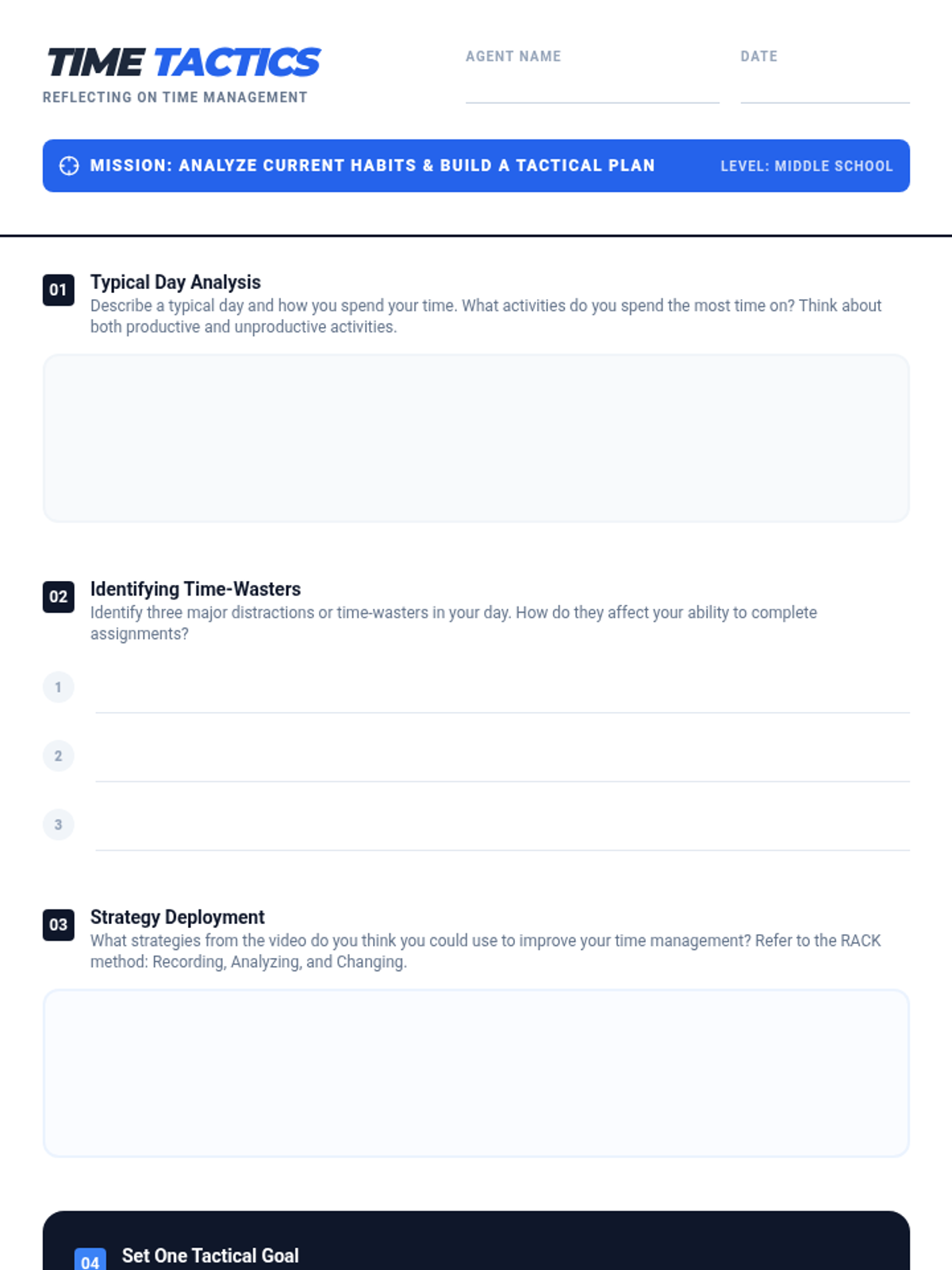Click the Set One Tactical Goal heading
952x1270 pixels.
pos(210,1256)
